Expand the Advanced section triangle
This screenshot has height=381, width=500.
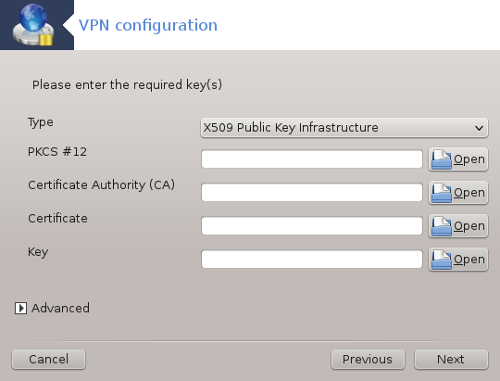pos(21,308)
